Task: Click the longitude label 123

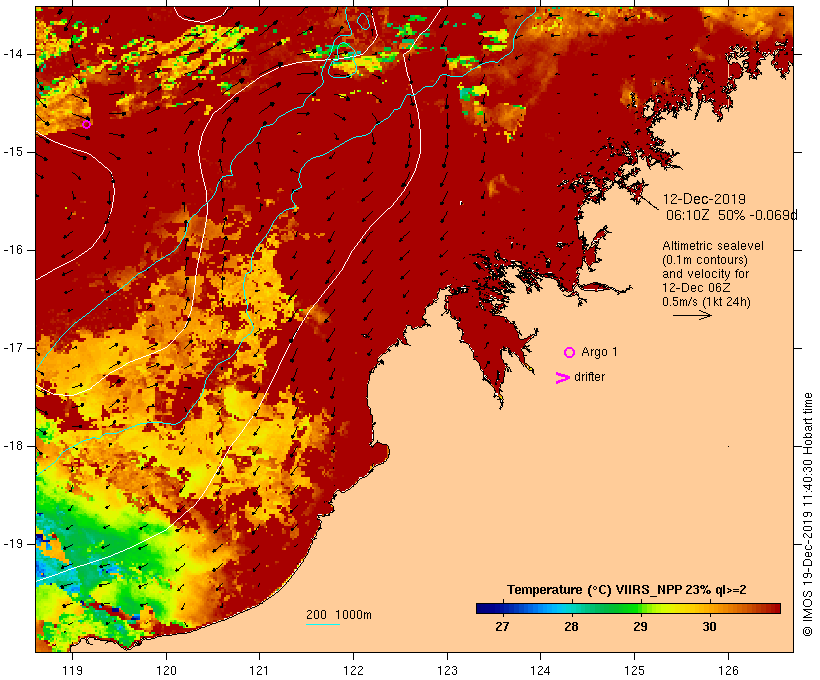Action: point(447,670)
